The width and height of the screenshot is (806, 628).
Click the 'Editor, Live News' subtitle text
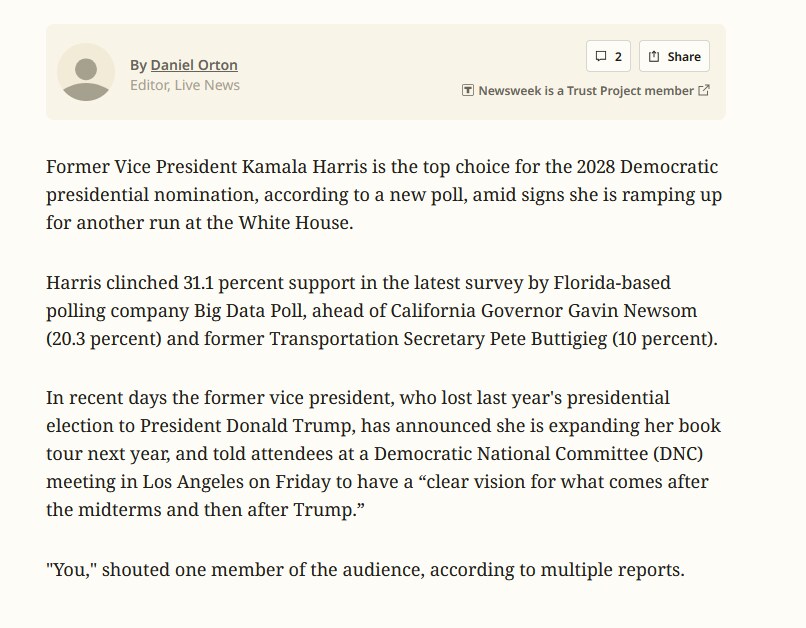coord(185,85)
